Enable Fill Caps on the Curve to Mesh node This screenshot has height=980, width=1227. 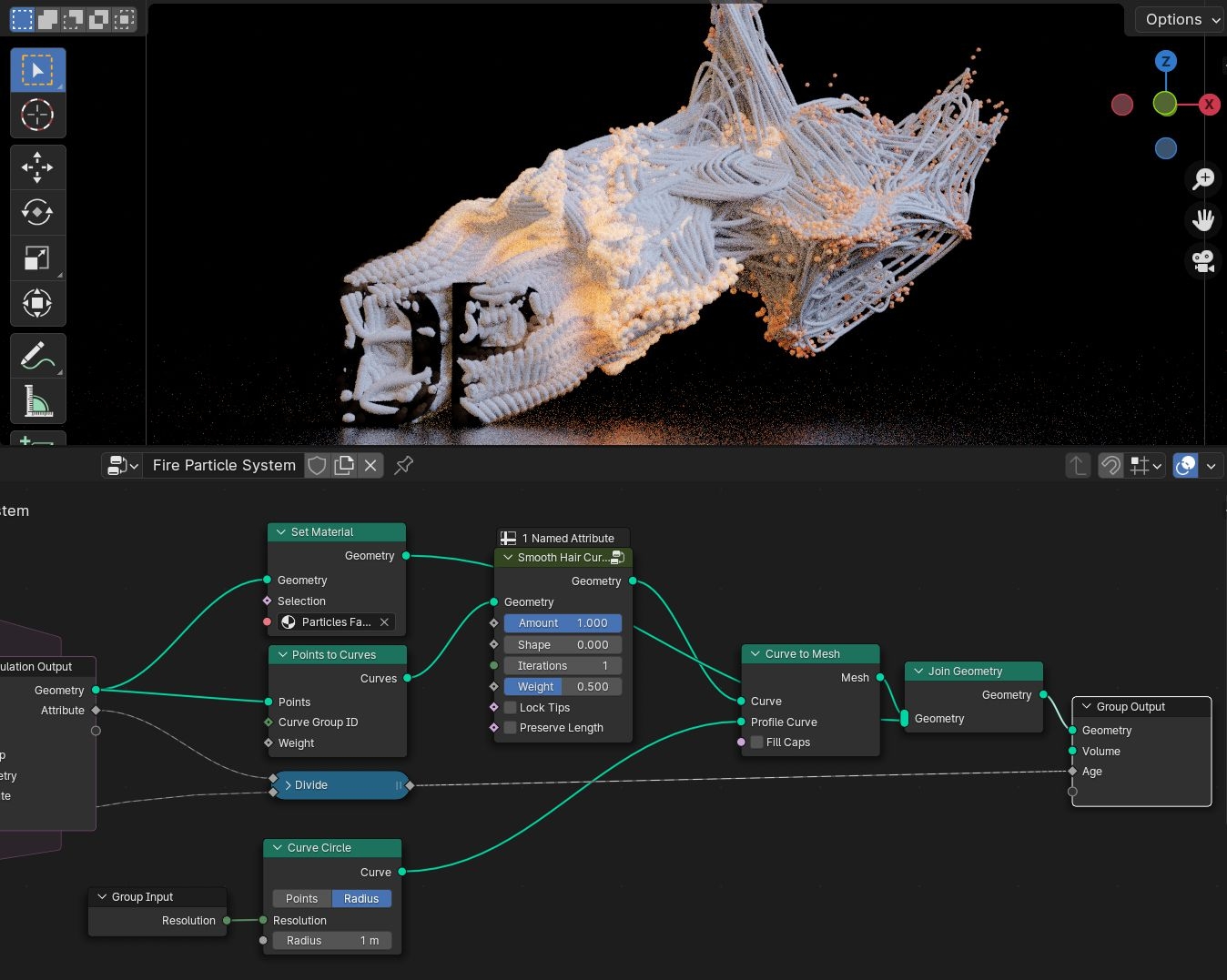click(x=756, y=742)
